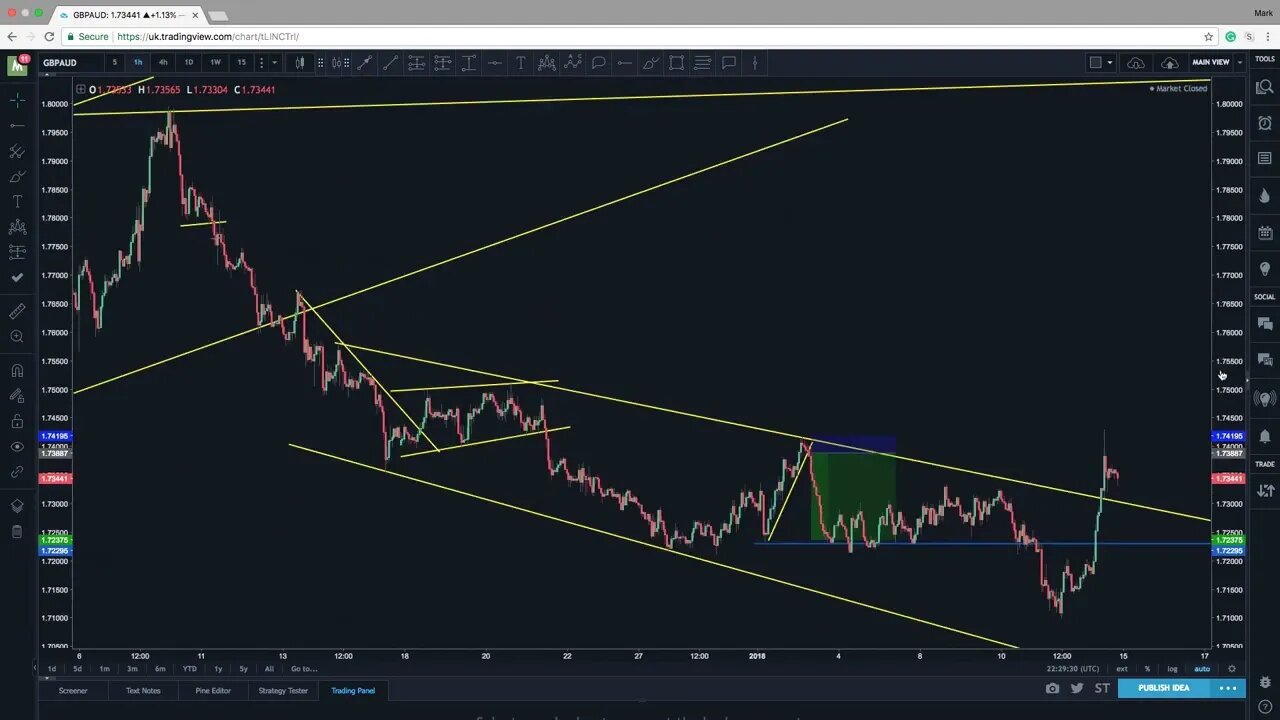Select the 1W interval button
This screenshot has width=1280, height=720.
(x=215, y=62)
